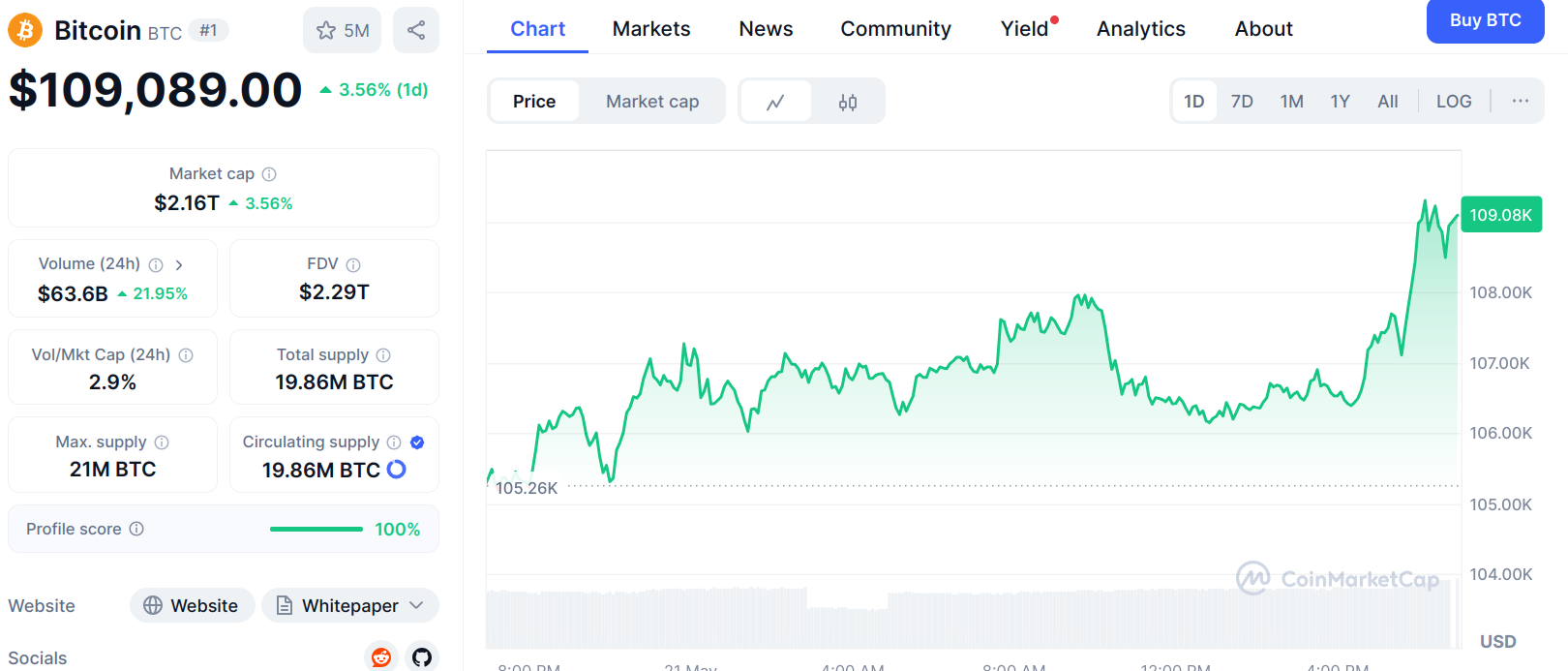1568x671 pixels.
Task: Click the $2.29T FDV value
Action: (x=334, y=292)
